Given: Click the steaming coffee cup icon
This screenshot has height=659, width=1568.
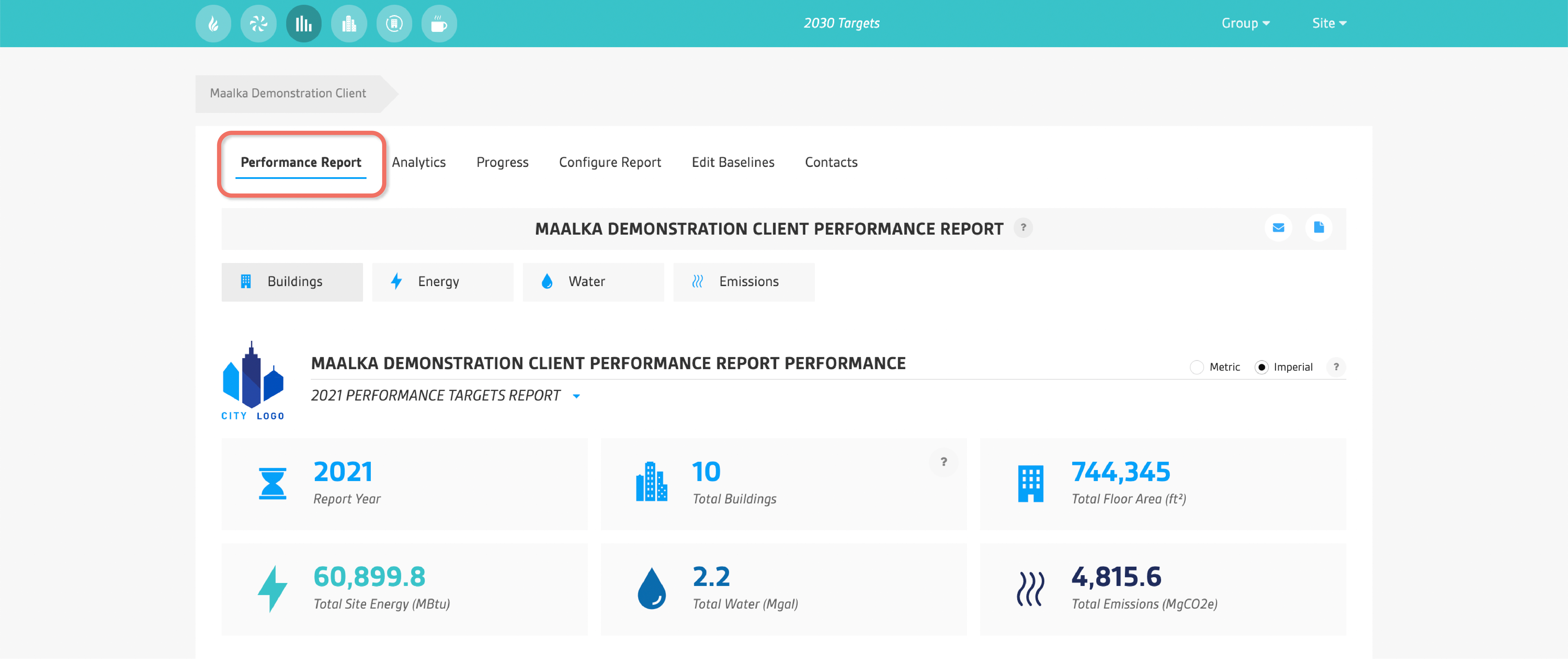Looking at the screenshot, I should [x=439, y=24].
